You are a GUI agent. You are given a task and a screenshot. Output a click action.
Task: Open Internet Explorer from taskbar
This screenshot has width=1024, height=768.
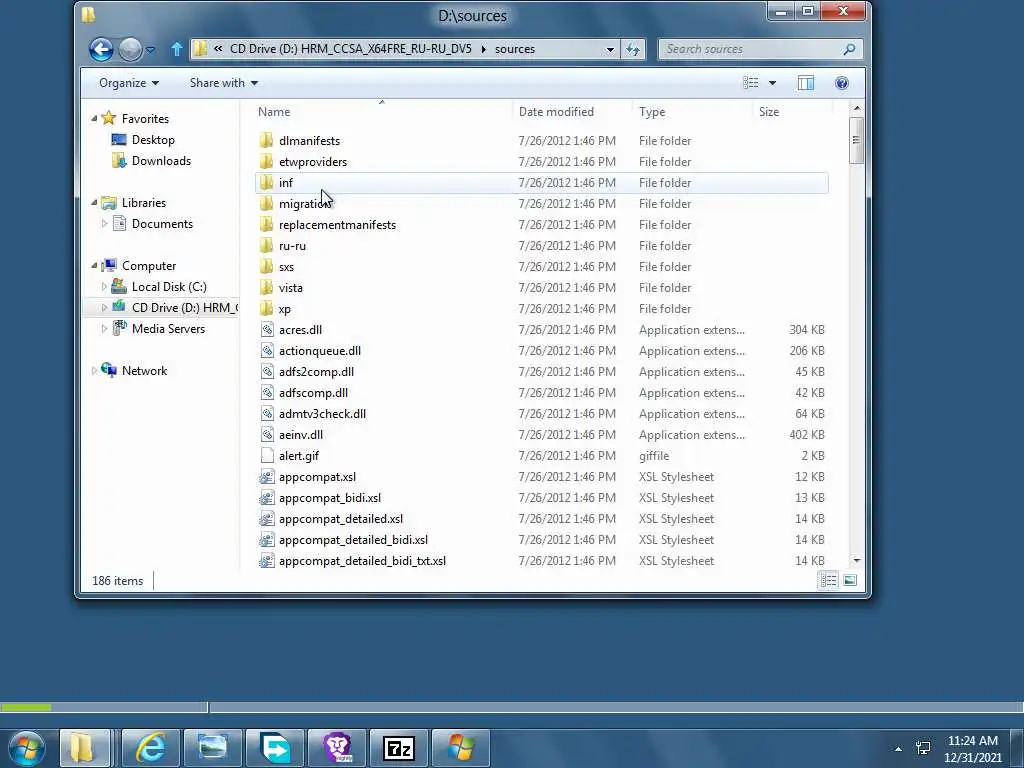(151, 748)
